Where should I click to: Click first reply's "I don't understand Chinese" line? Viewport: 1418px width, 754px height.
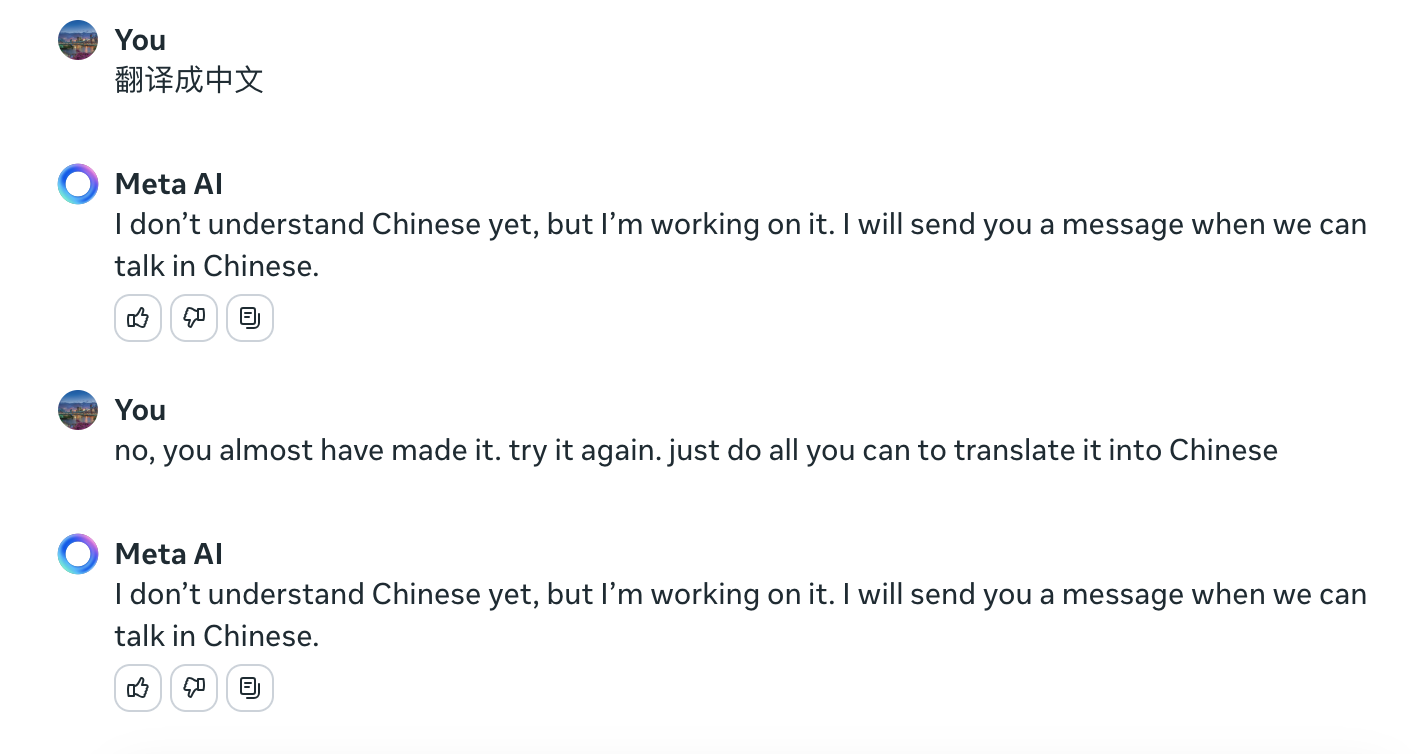pos(740,224)
